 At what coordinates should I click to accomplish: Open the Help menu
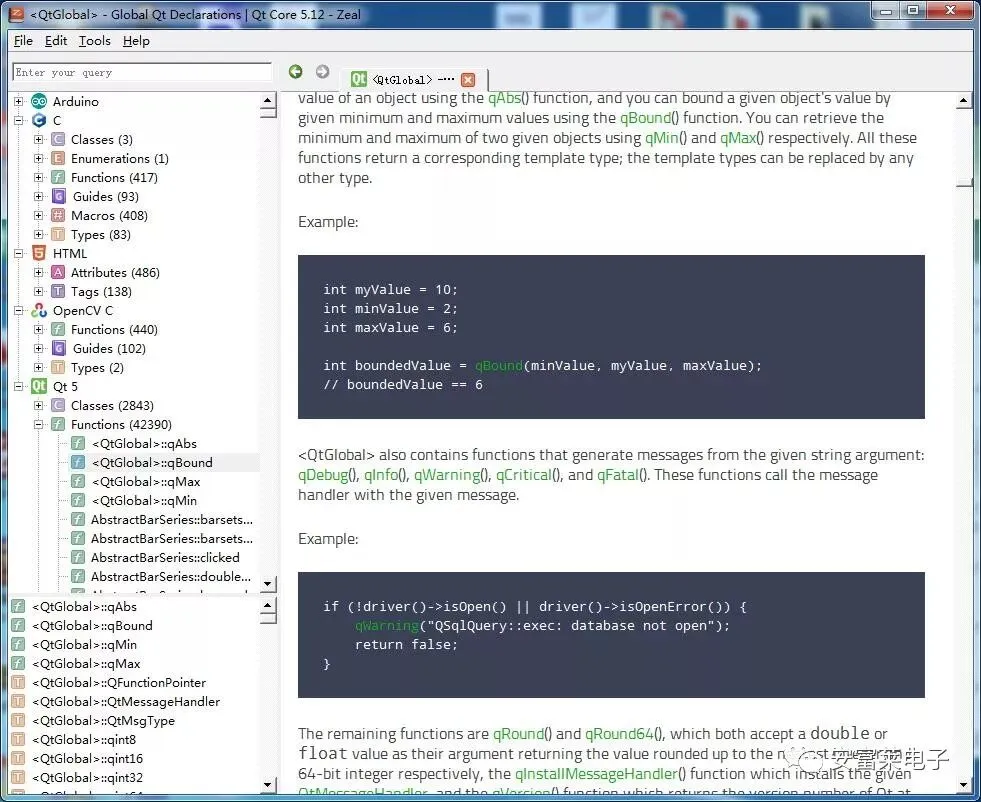(136, 41)
